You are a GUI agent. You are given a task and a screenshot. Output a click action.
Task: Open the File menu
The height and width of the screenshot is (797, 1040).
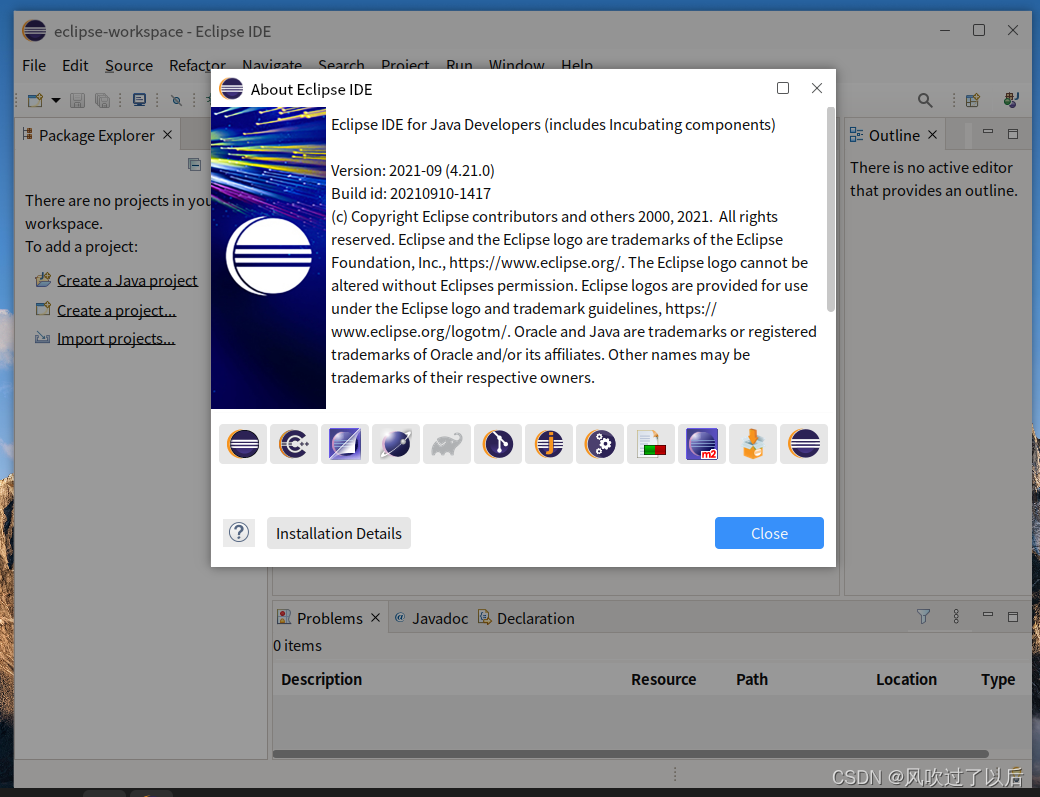click(34, 66)
